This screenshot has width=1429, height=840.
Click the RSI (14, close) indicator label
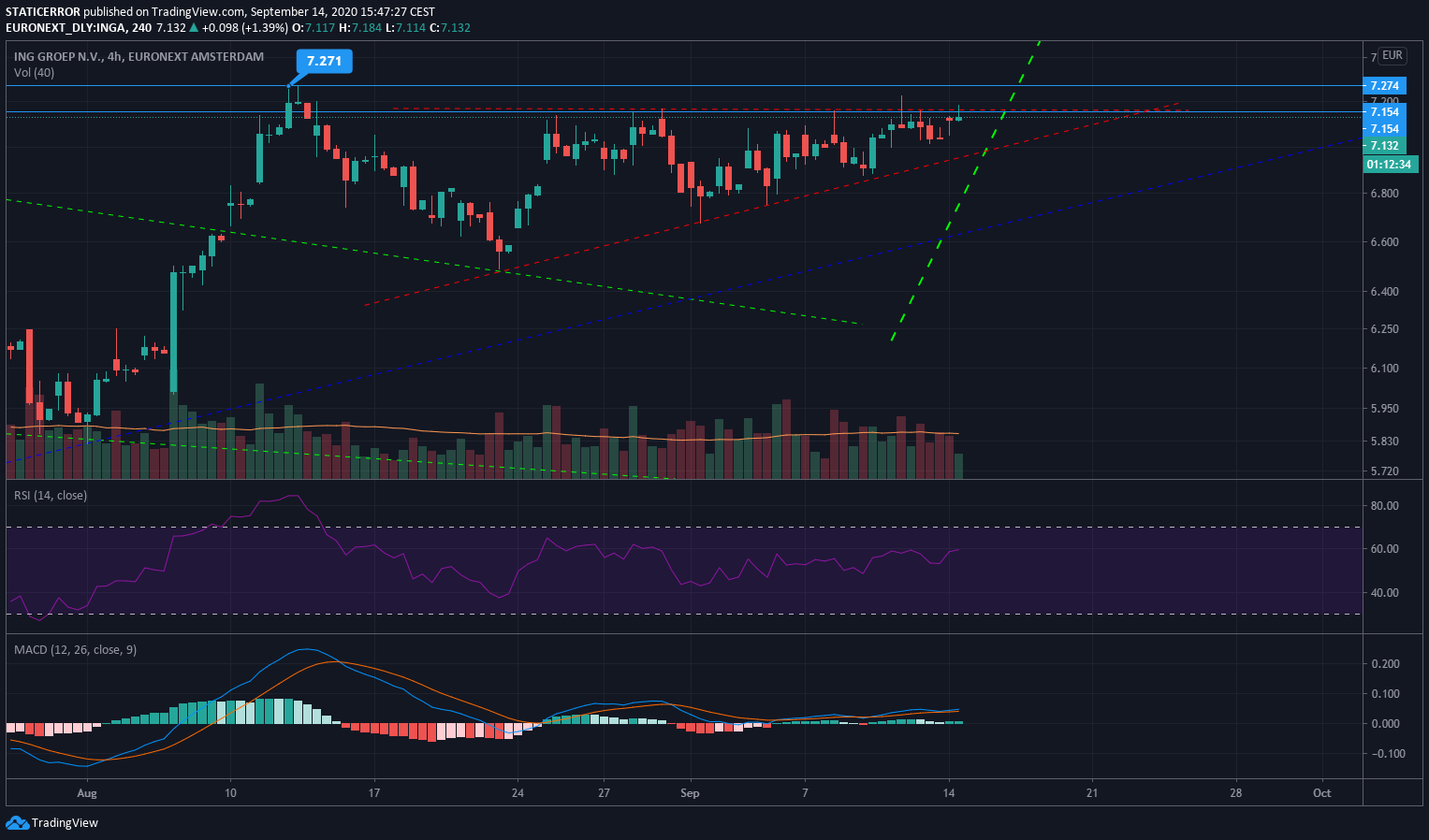pos(51,495)
